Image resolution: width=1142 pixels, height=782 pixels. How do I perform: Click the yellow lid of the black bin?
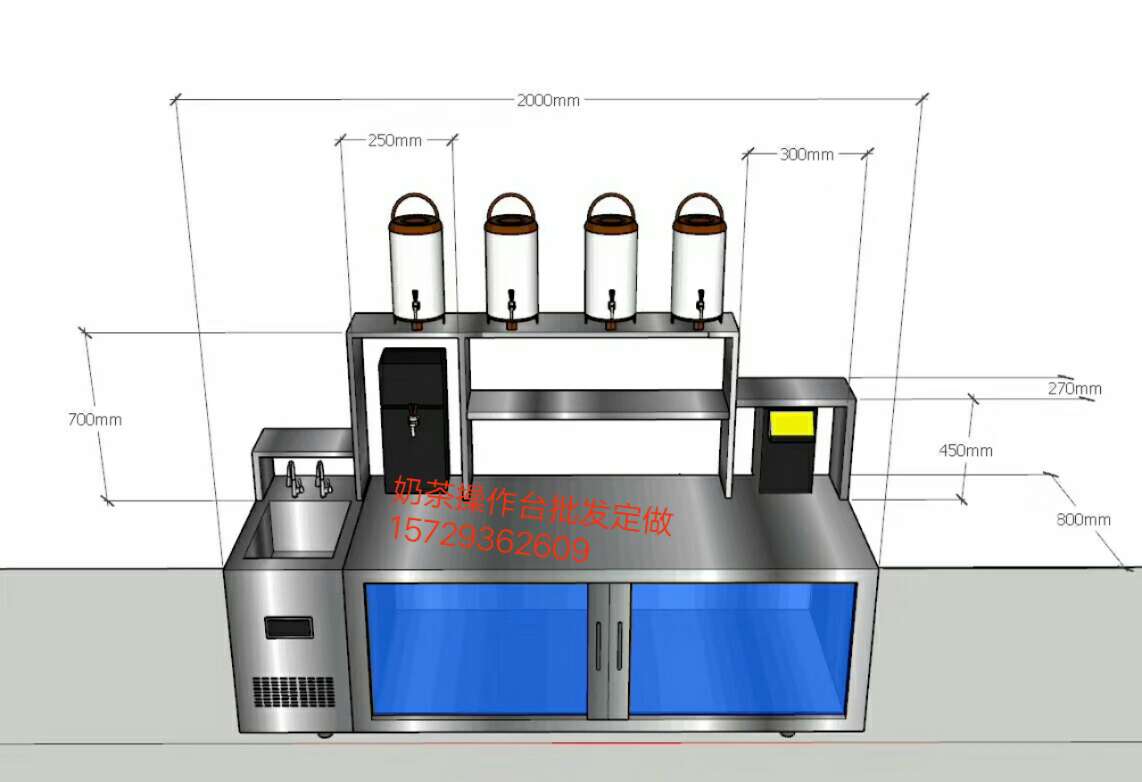[792, 425]
